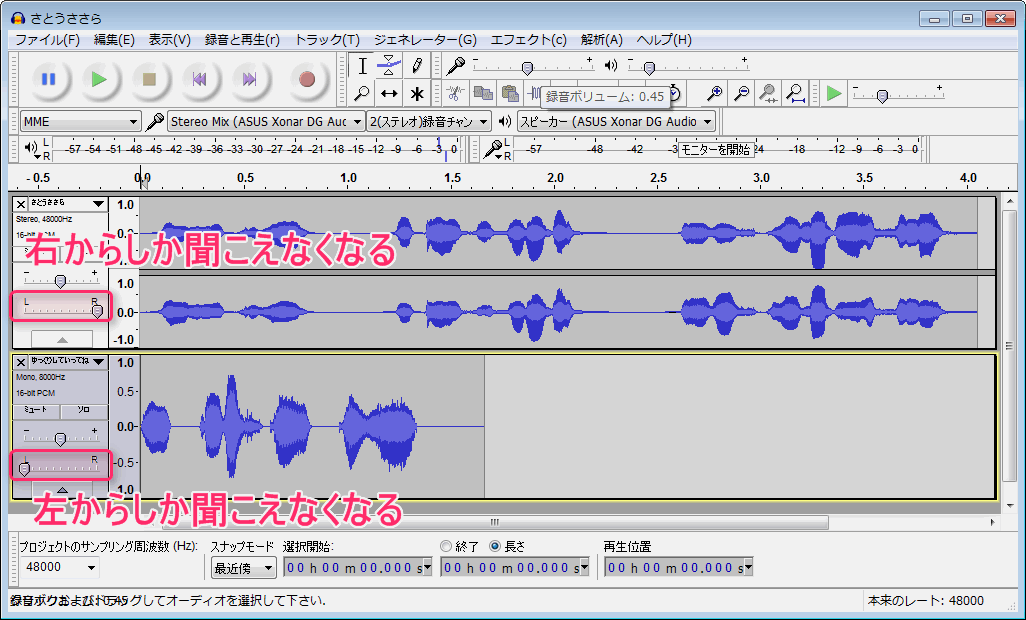Open the MME audio host dropdown
This screenshot has height=620, width=1026.
click(x=80, y=122)
